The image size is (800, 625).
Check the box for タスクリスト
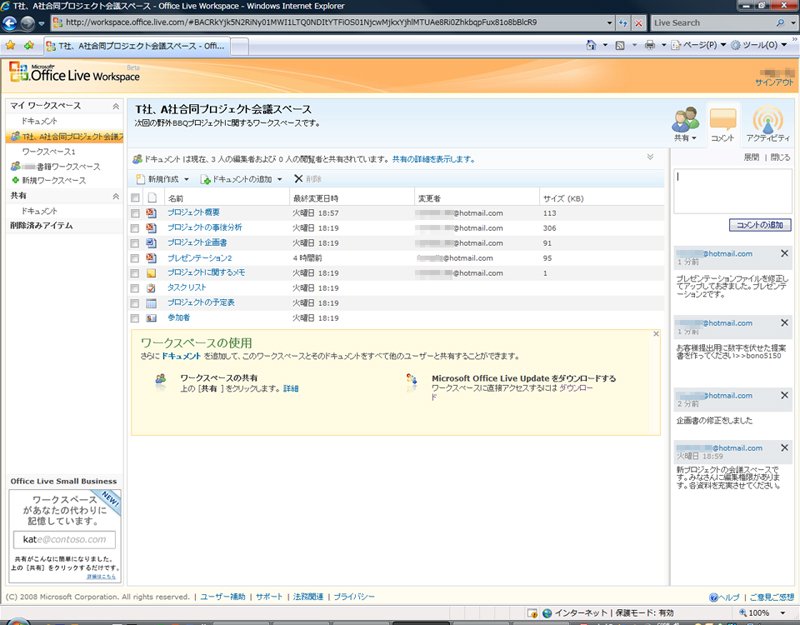pos(135,288)
